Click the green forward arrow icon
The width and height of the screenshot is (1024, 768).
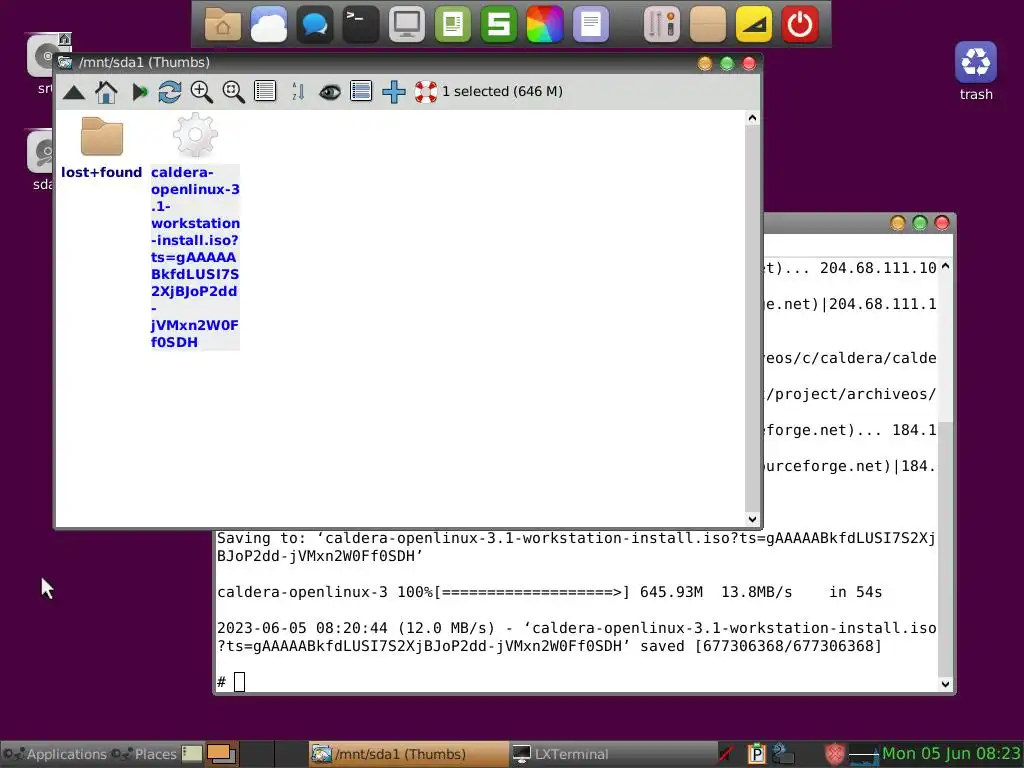(139, 92)
